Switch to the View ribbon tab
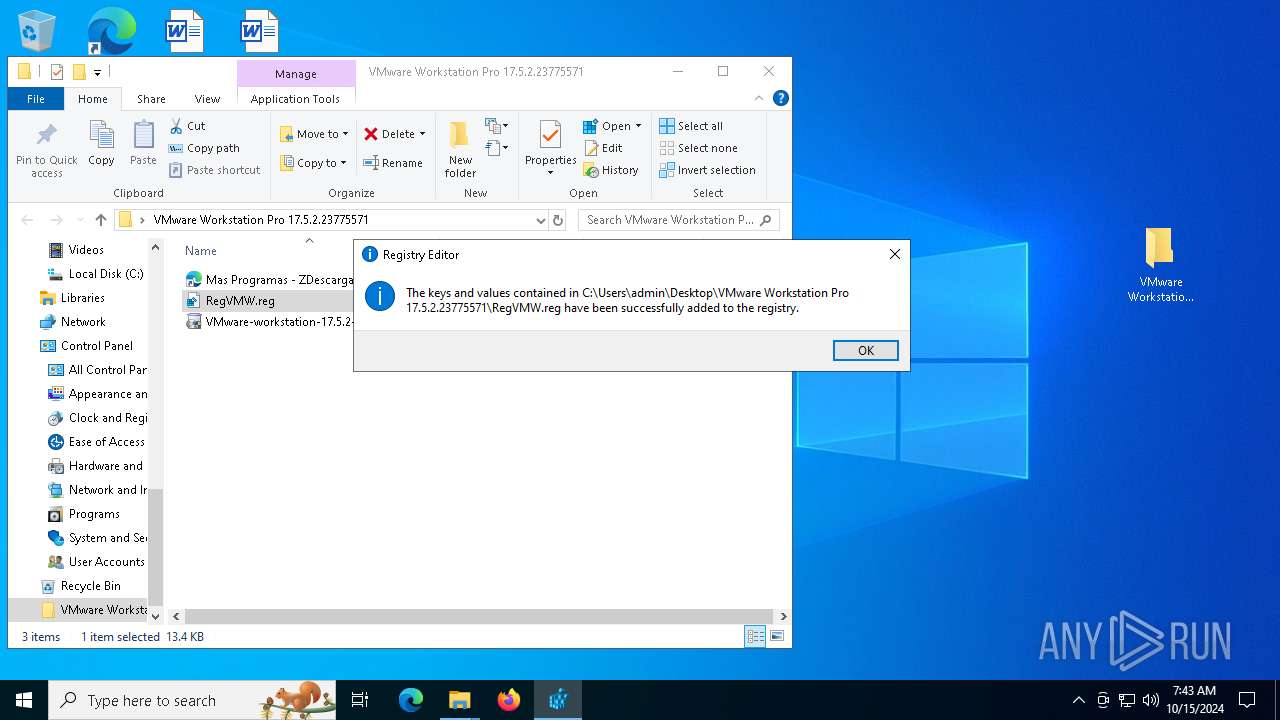 click(x=207, y=99)
